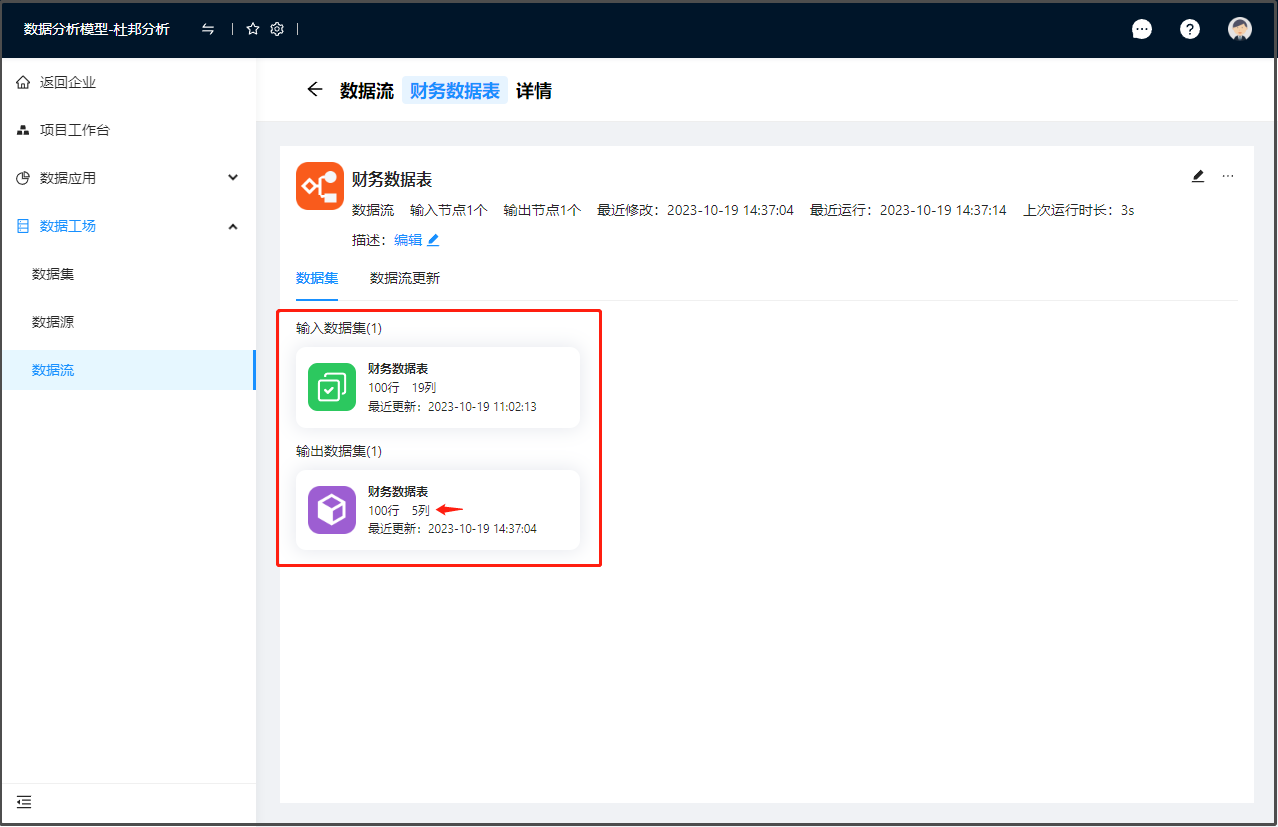1278x827 pixels.
Task: Open the chat messages icon
Action: tap(1141, 29)
